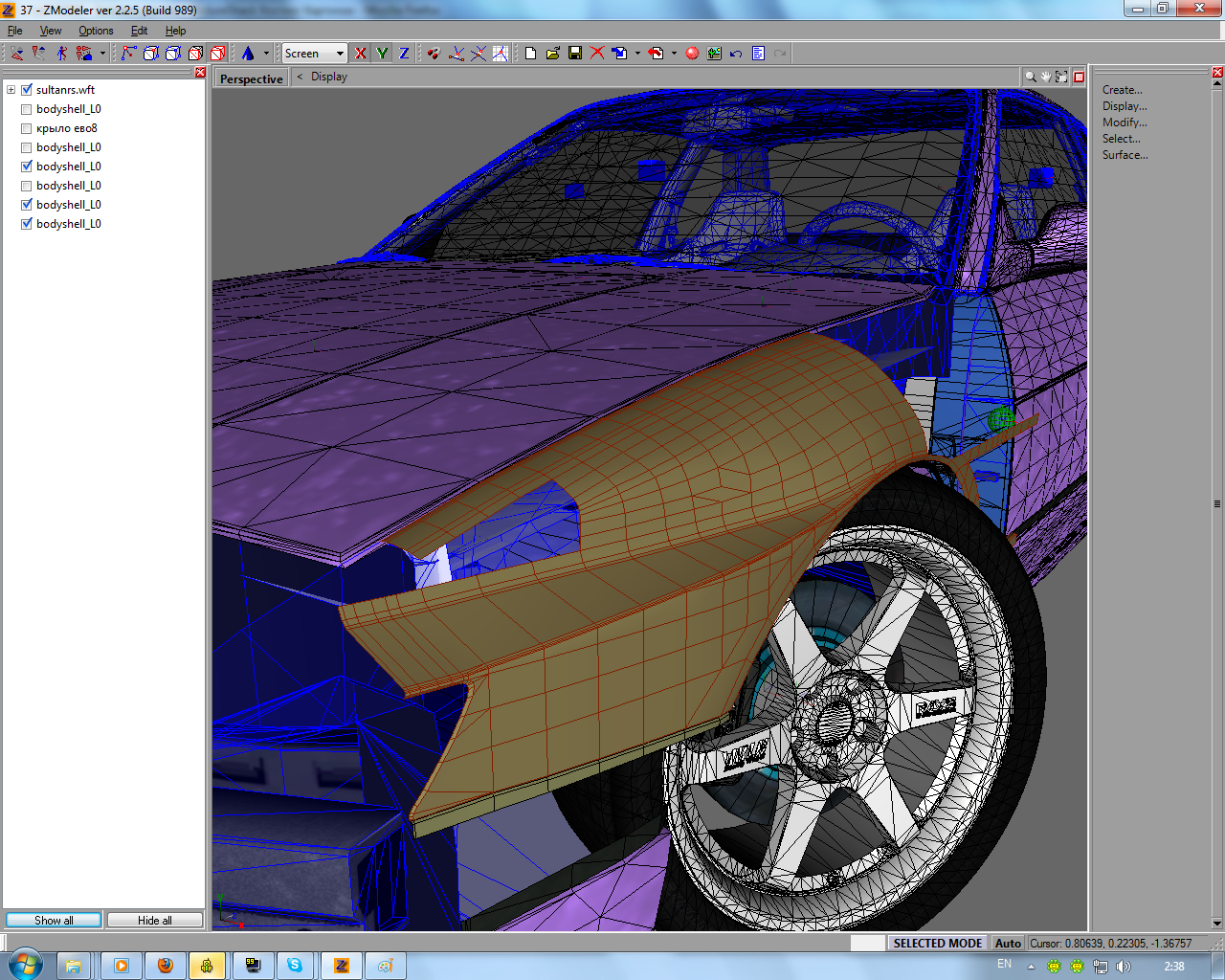
Task: Collapse viewport toolbar with '<' arrow
Action: 300,77
